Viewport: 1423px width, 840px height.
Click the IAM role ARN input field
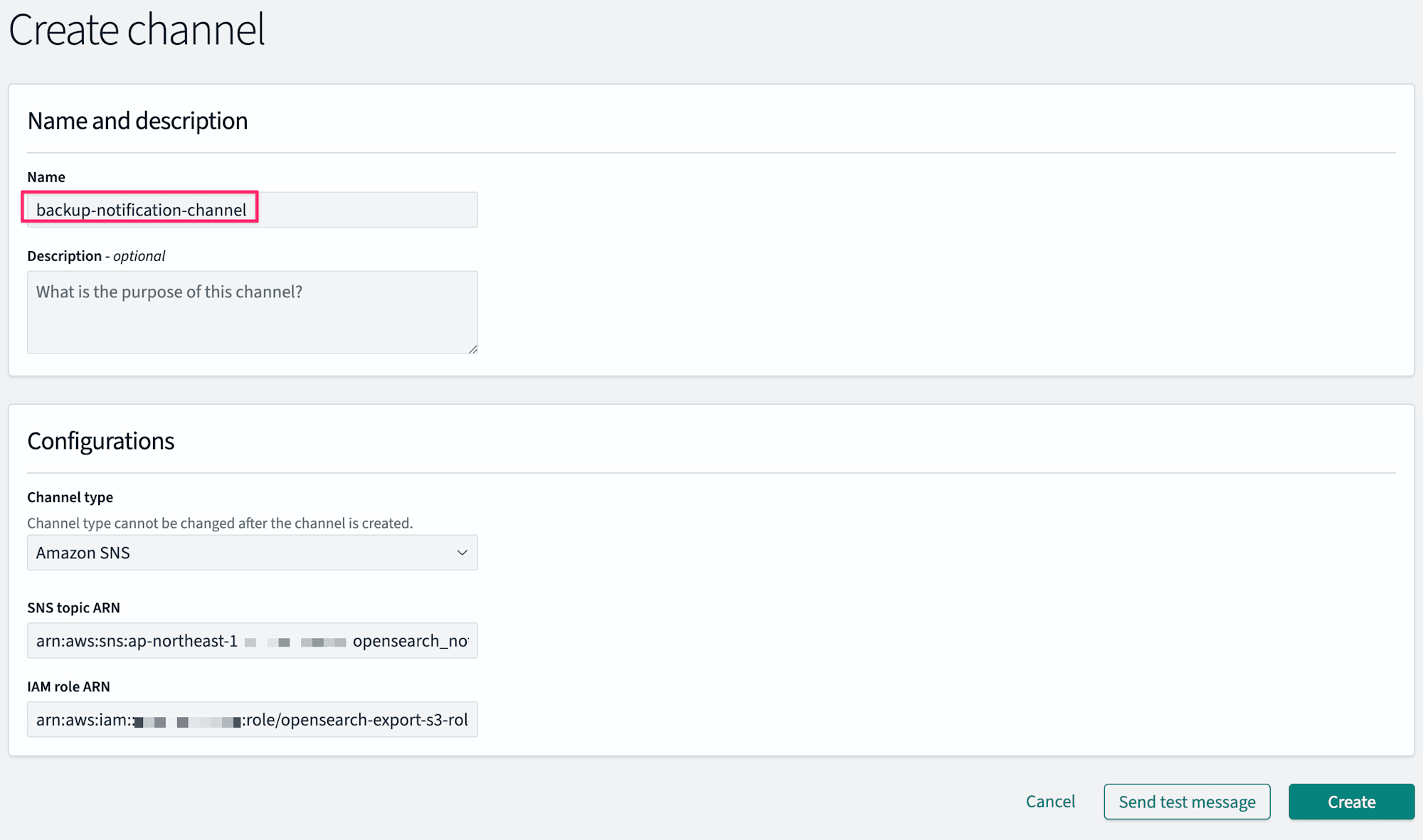click(x=252, y=720)
